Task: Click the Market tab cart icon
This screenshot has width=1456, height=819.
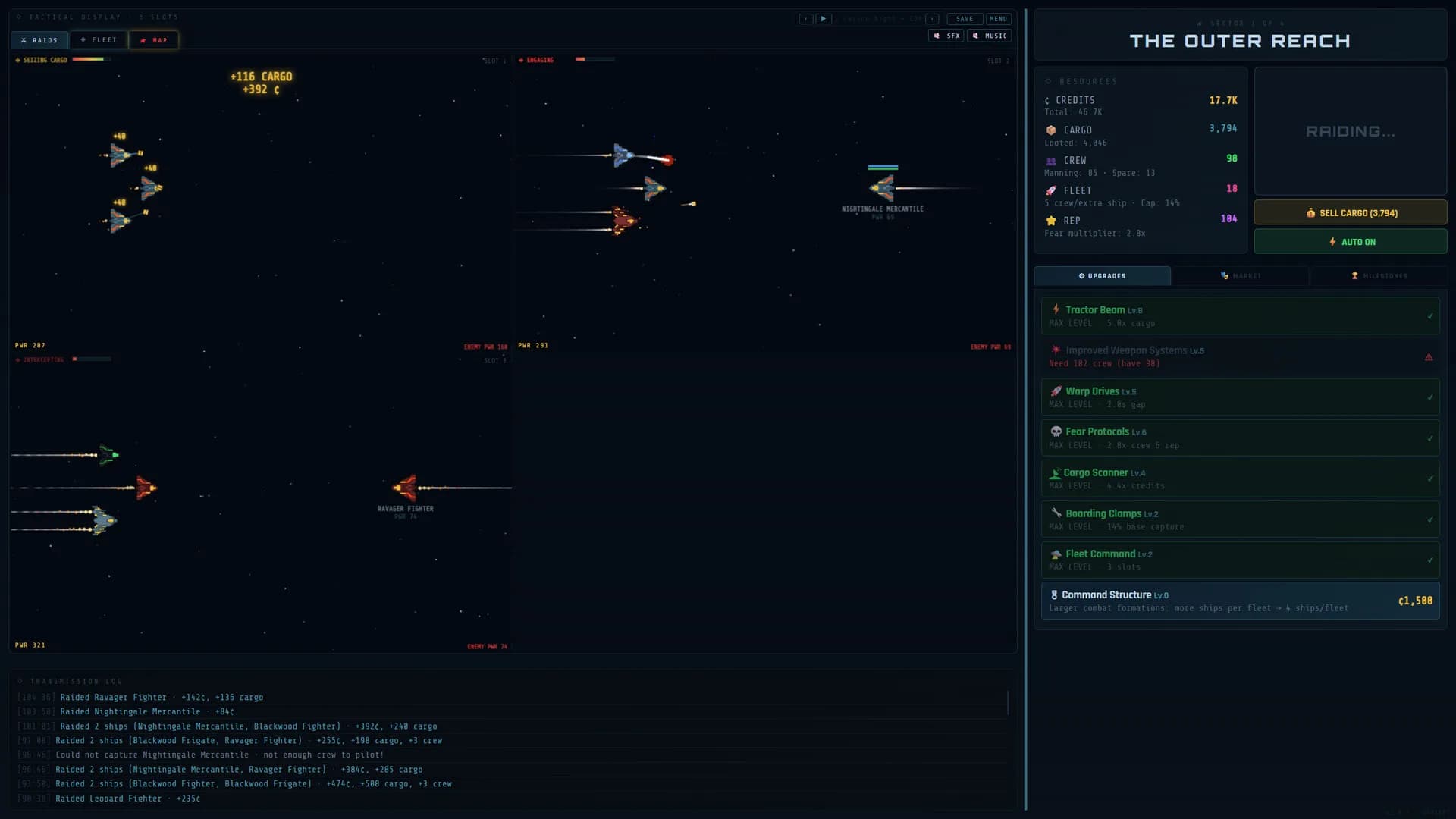Action: pos(1225,276)
